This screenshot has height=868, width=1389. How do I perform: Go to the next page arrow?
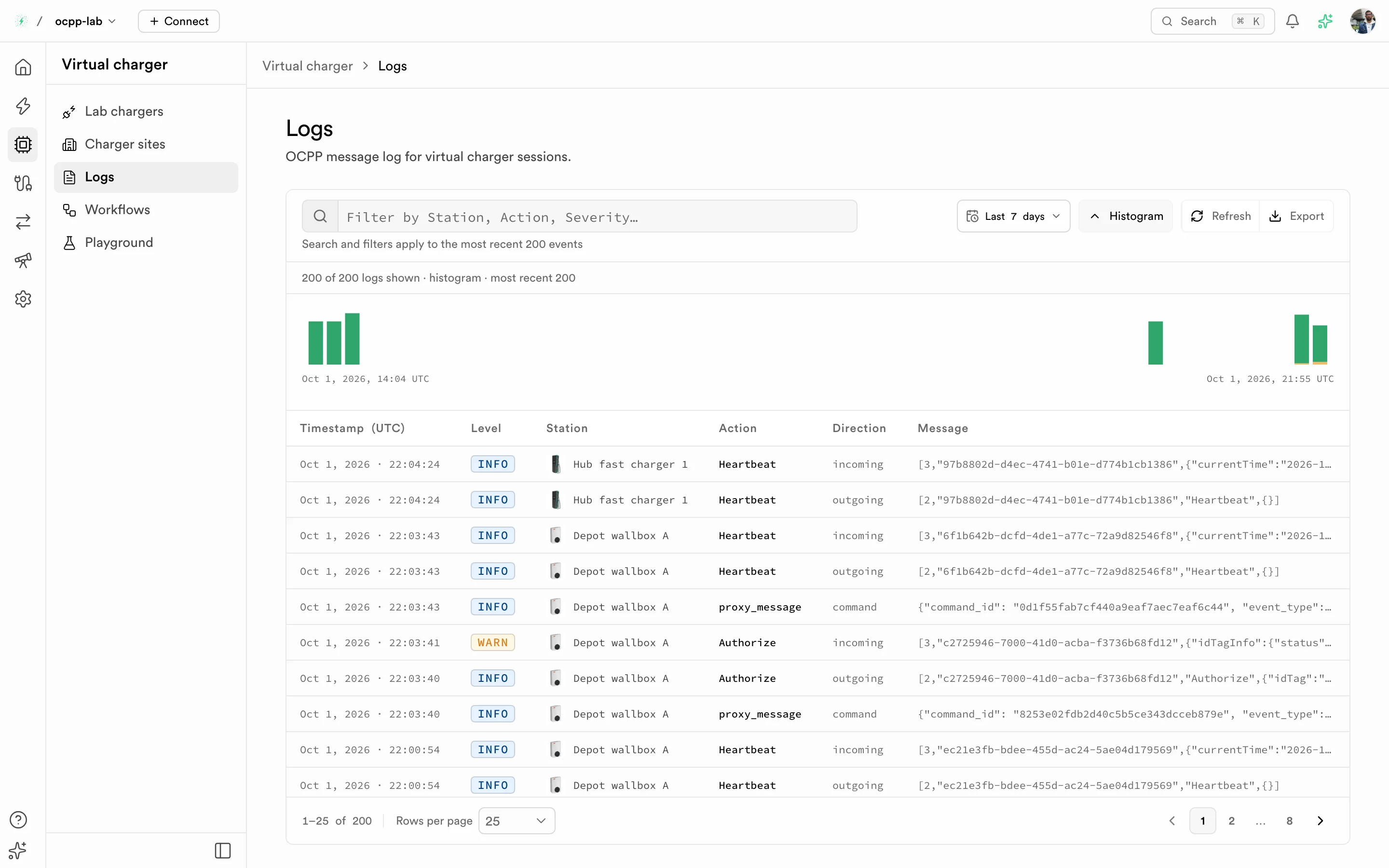[x=1320, y=820]
